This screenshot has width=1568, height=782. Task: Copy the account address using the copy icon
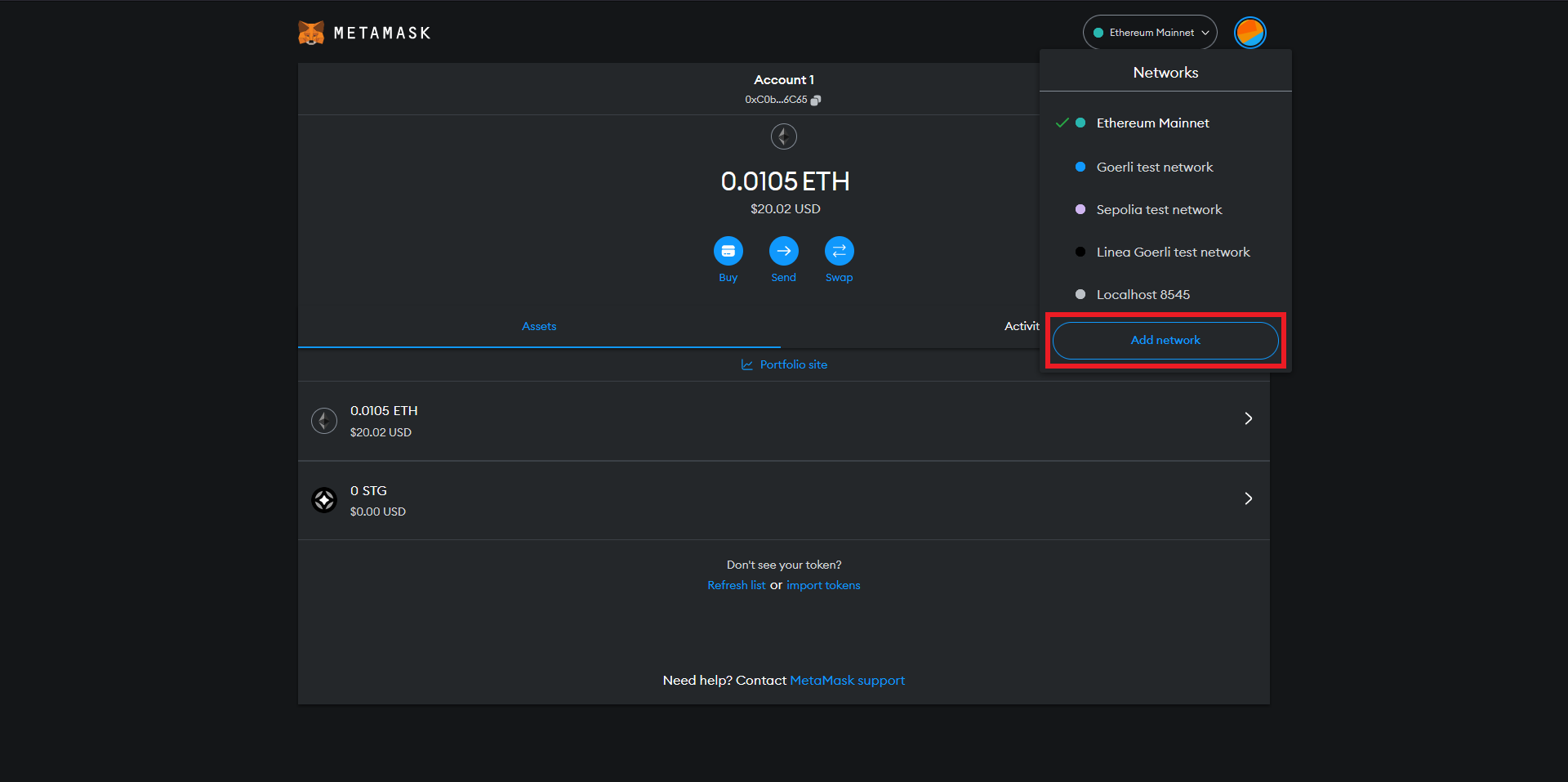(816, 100)
